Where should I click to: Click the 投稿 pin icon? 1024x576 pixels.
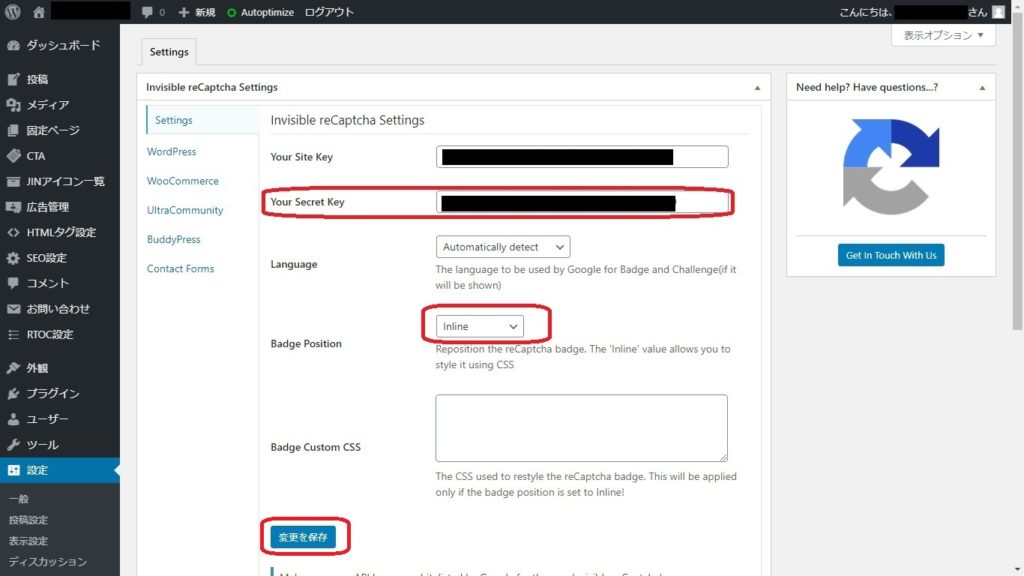pos(13,79)
